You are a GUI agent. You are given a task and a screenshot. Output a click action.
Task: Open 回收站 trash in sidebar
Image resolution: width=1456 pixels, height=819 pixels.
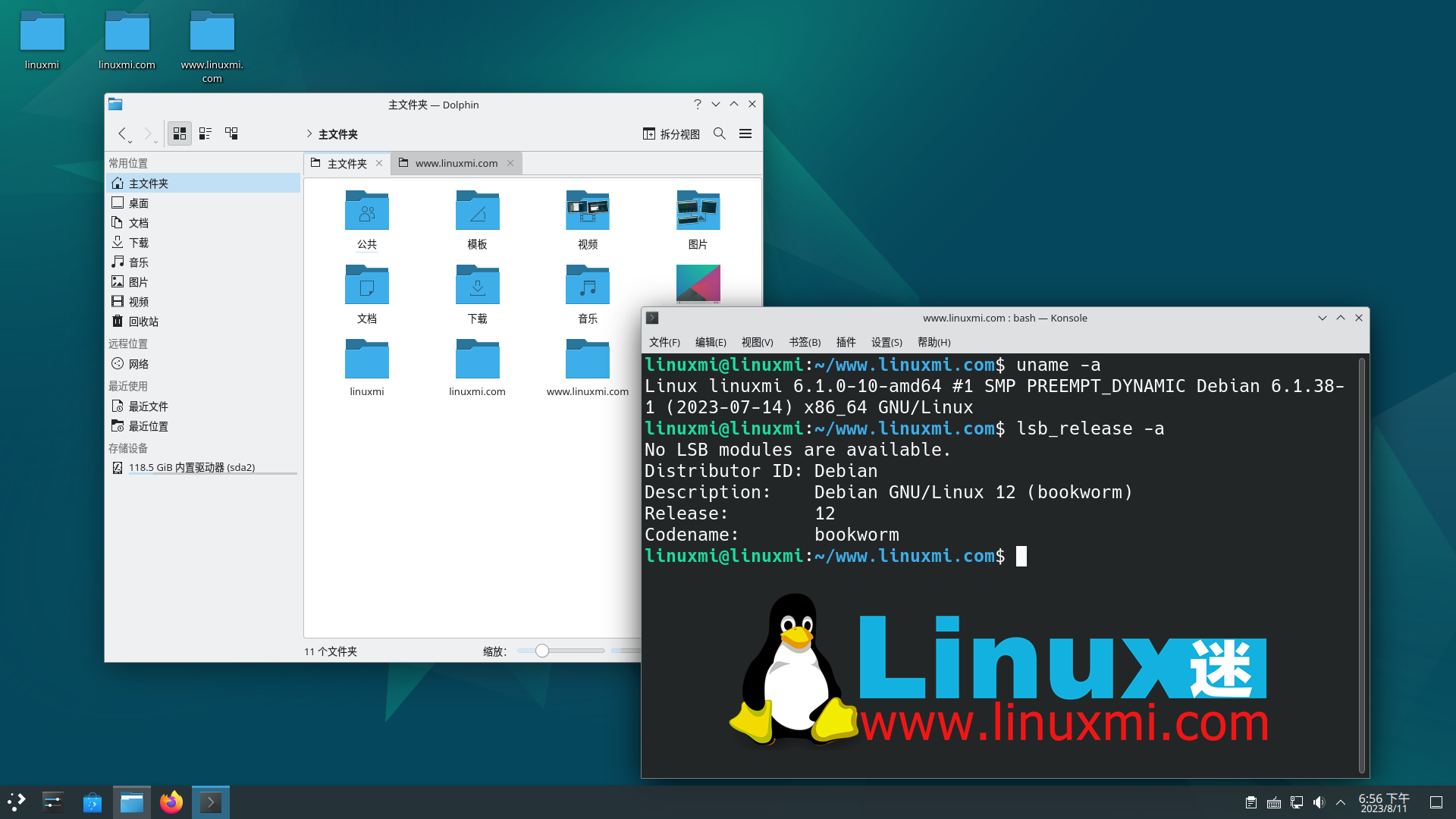click(x=203, y=321)
